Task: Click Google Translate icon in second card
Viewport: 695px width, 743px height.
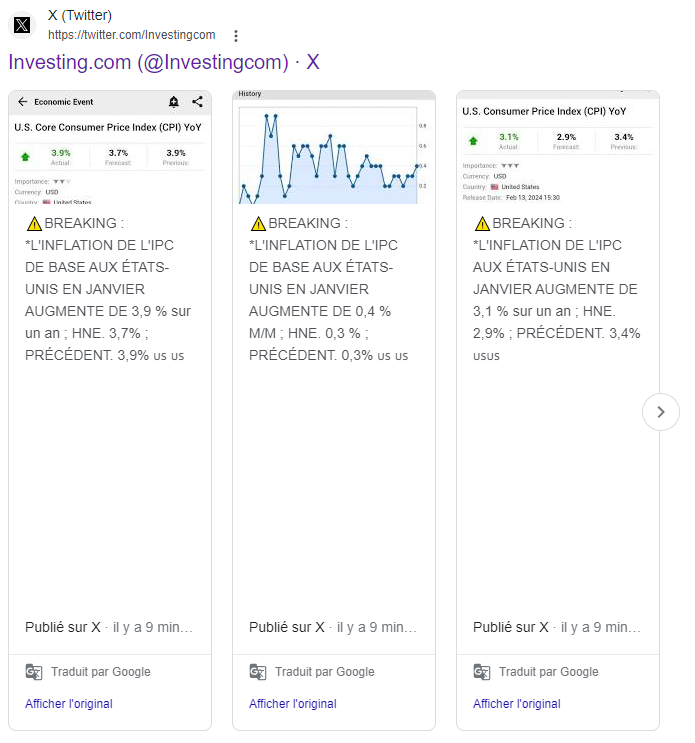Action: click(258, 672)
